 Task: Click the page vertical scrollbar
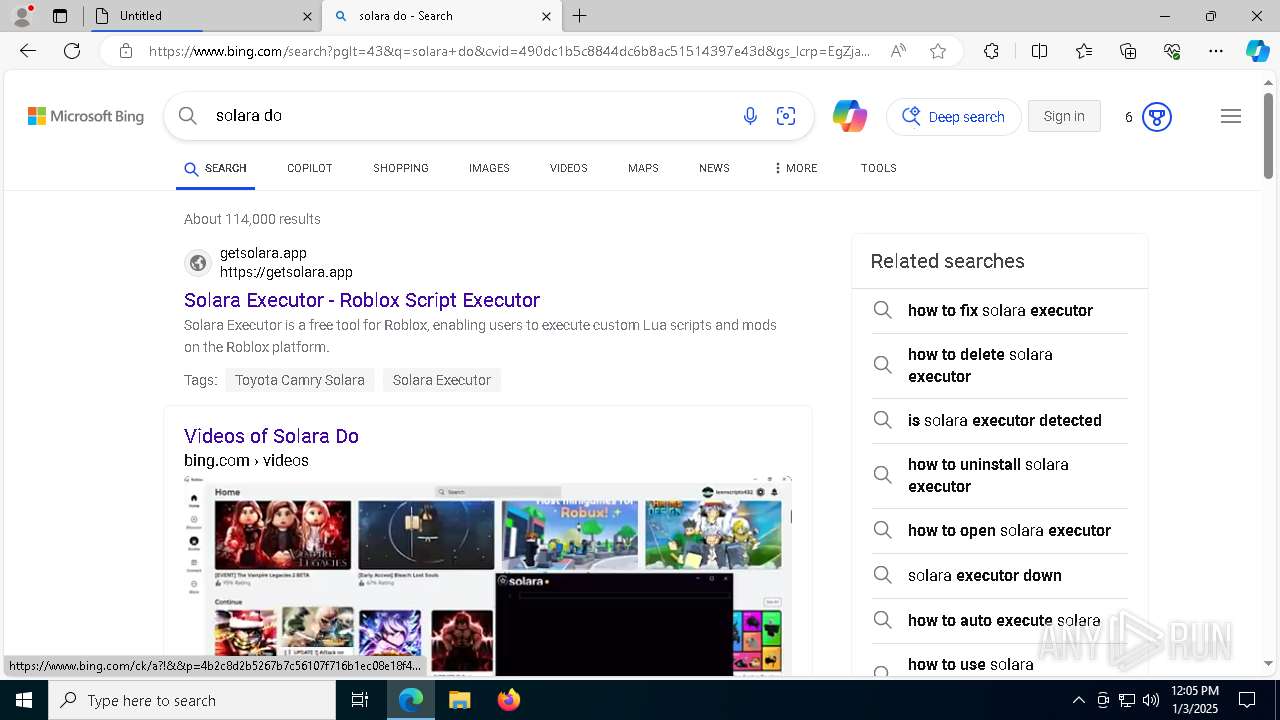point(1269,136)
